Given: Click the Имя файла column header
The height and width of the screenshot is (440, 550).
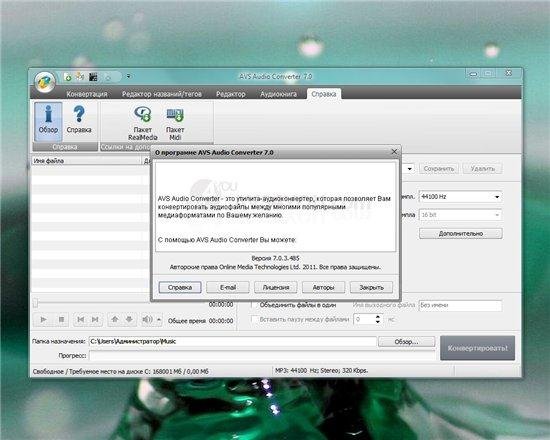Looking at the screenshot, I should (86, 161).
